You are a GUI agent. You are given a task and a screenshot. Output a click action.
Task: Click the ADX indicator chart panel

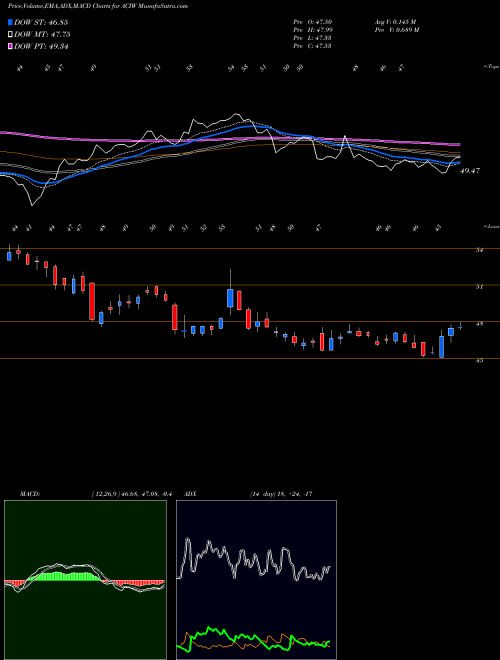pyautogui.click(x=256, y=580)
